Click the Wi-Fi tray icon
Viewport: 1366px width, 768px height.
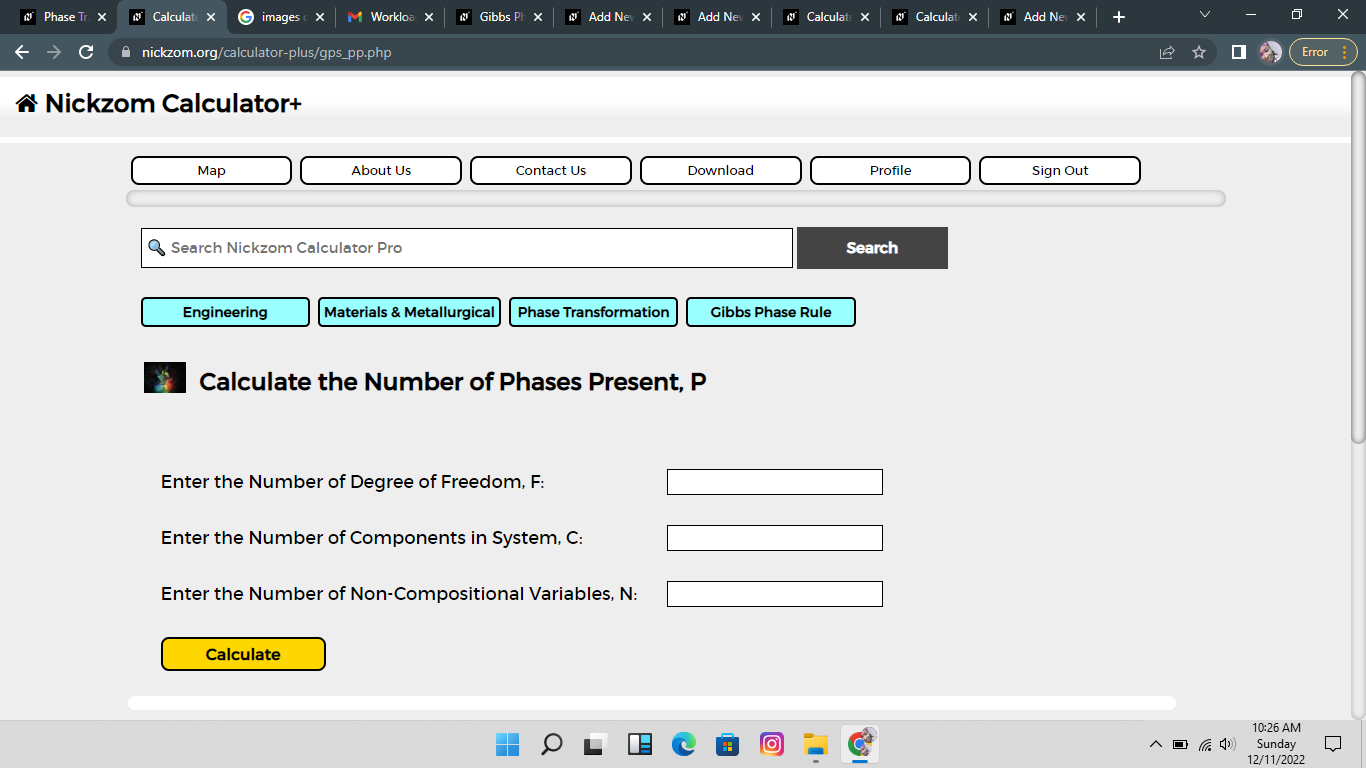click(1205, 744)
